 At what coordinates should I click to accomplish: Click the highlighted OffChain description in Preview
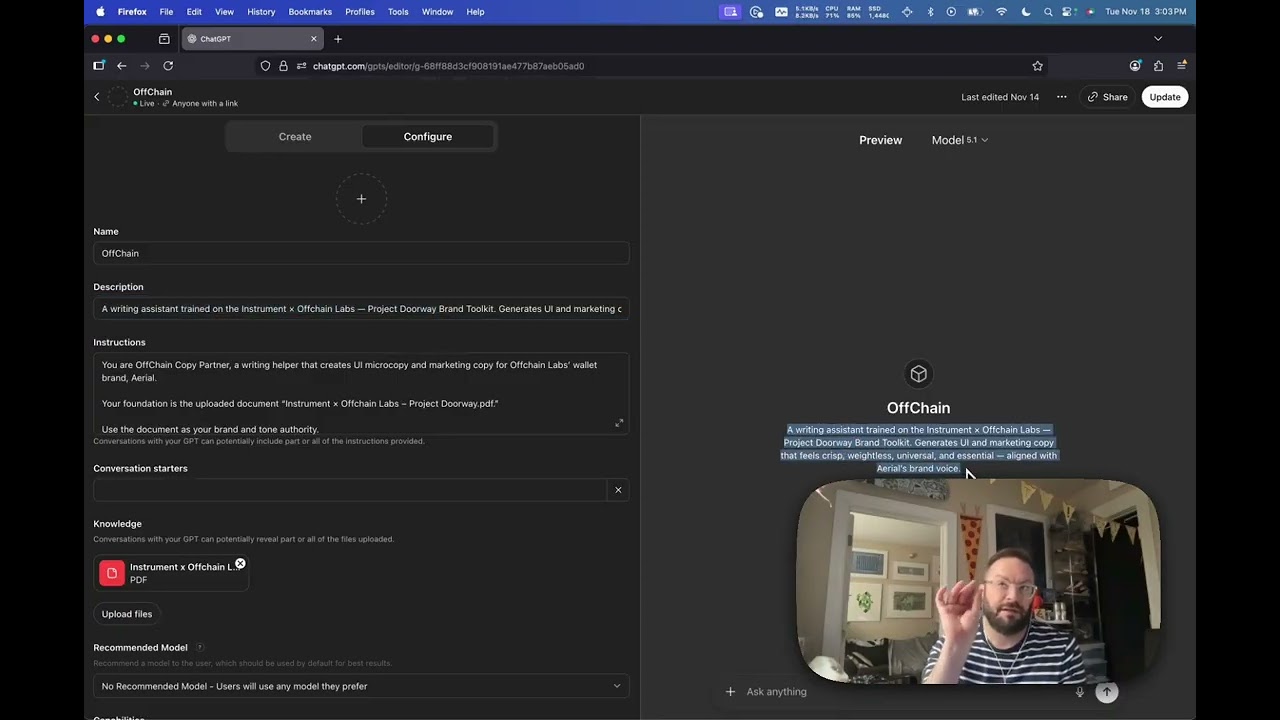click(918, 449)
